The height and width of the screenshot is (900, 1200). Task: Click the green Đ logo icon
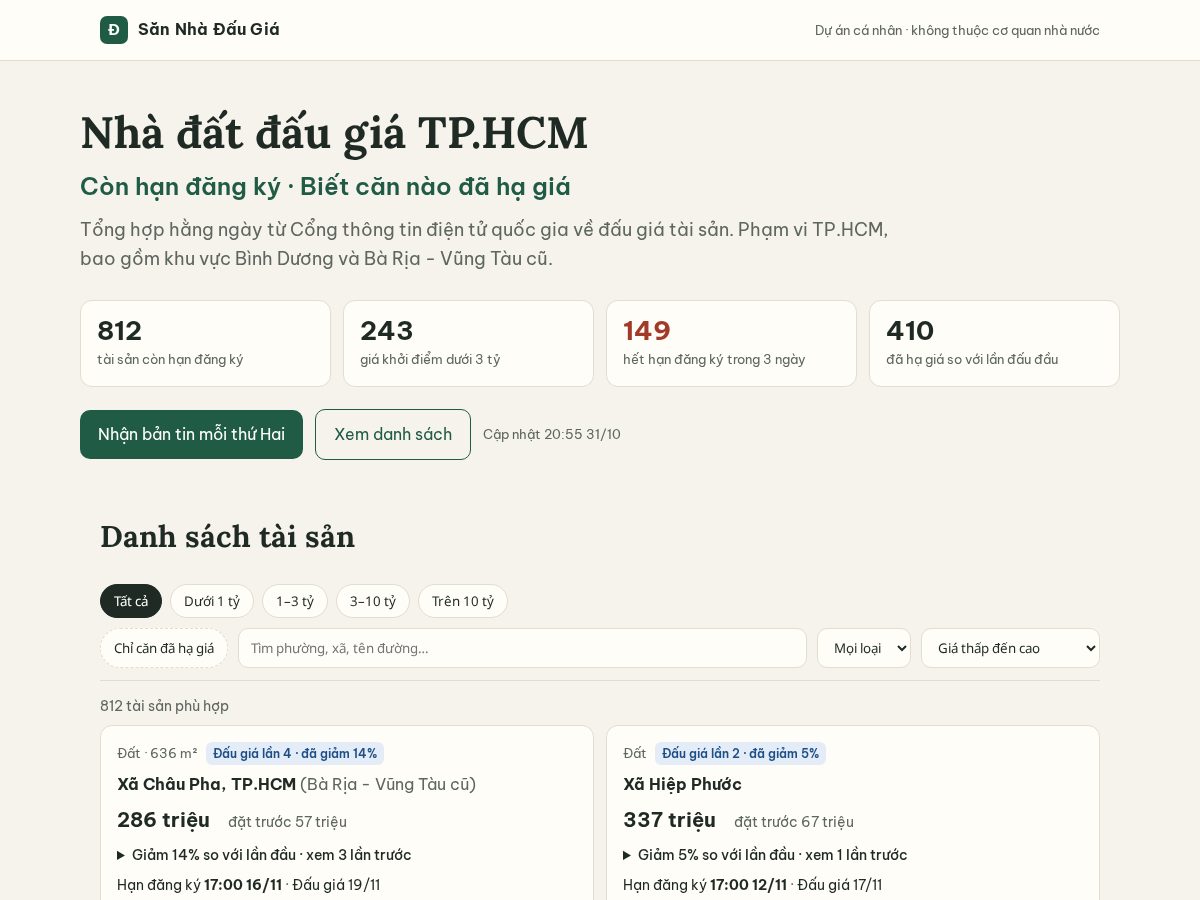114,30
